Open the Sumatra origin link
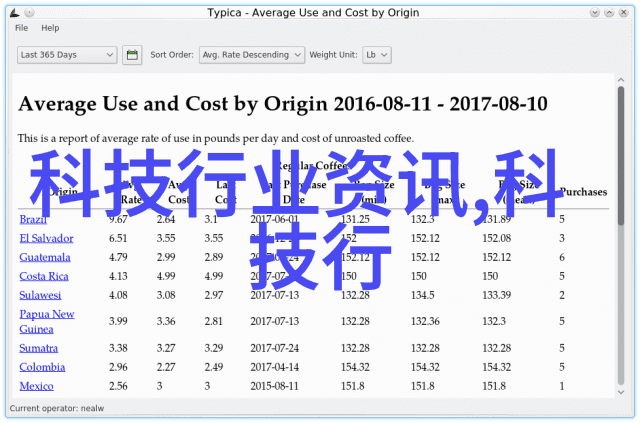This screenshot has height=423, width=640. click(x=38, y=348)
